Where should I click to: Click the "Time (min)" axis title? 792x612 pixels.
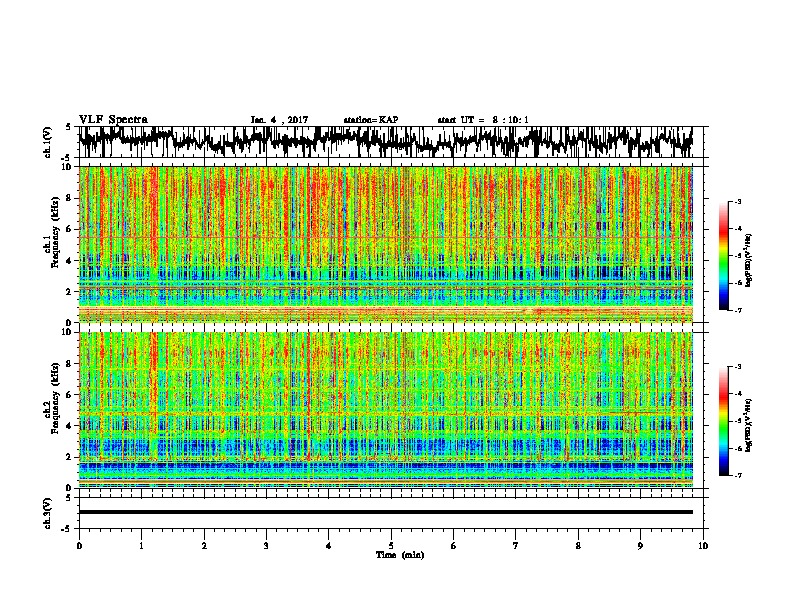400,555
